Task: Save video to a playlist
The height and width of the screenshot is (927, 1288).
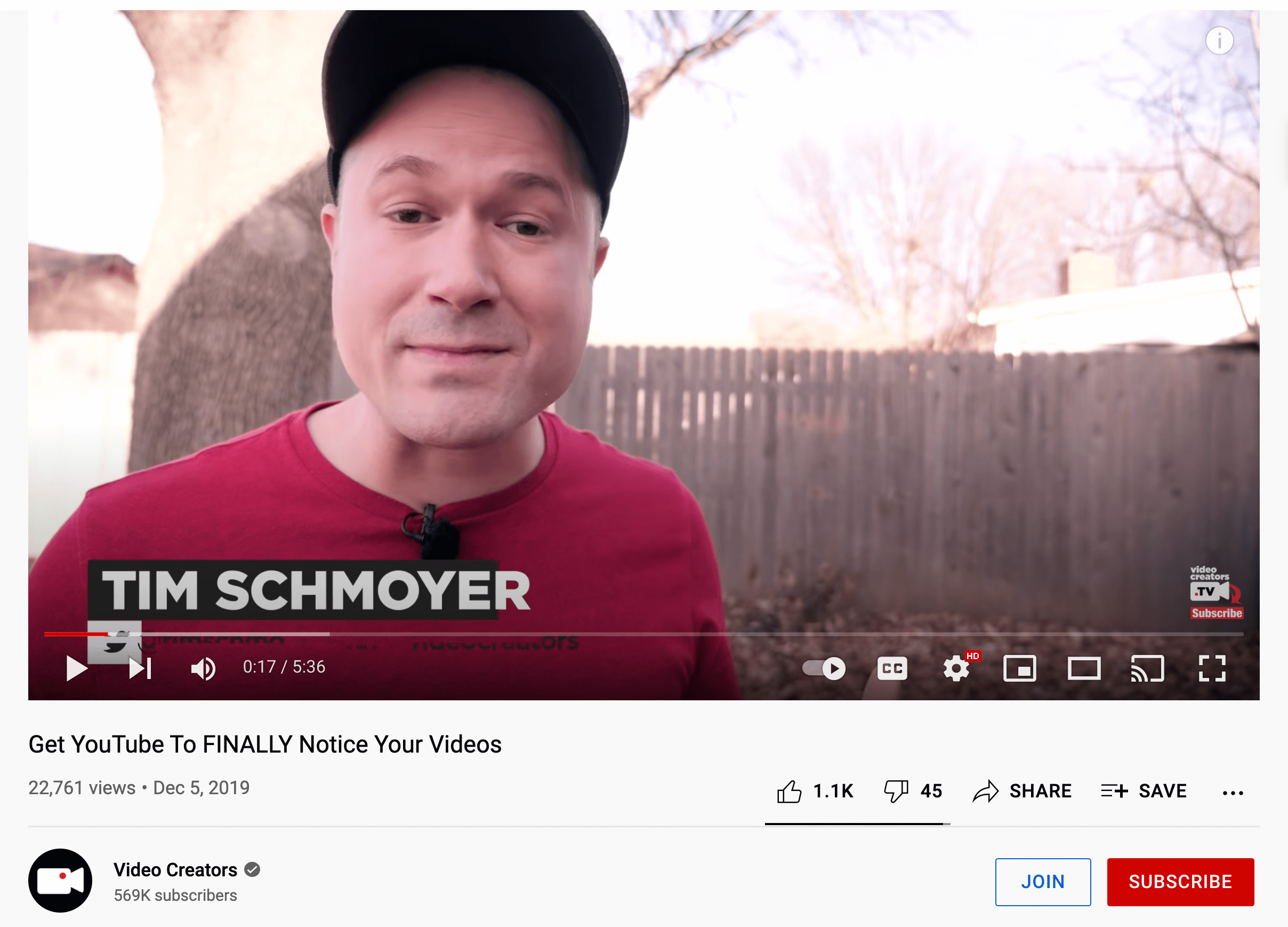Action: tap(1144, 790)
